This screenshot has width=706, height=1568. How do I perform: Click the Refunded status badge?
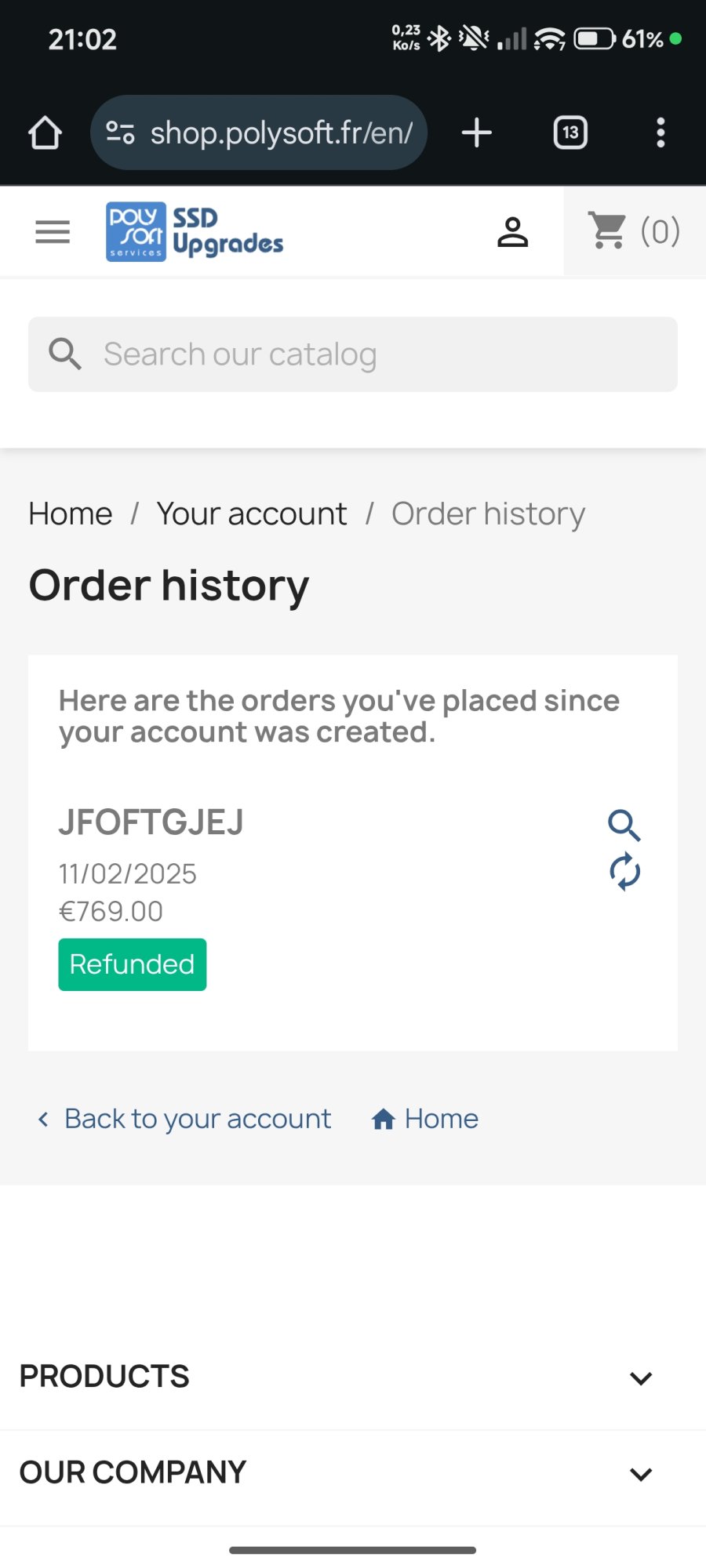click(132, 964)
